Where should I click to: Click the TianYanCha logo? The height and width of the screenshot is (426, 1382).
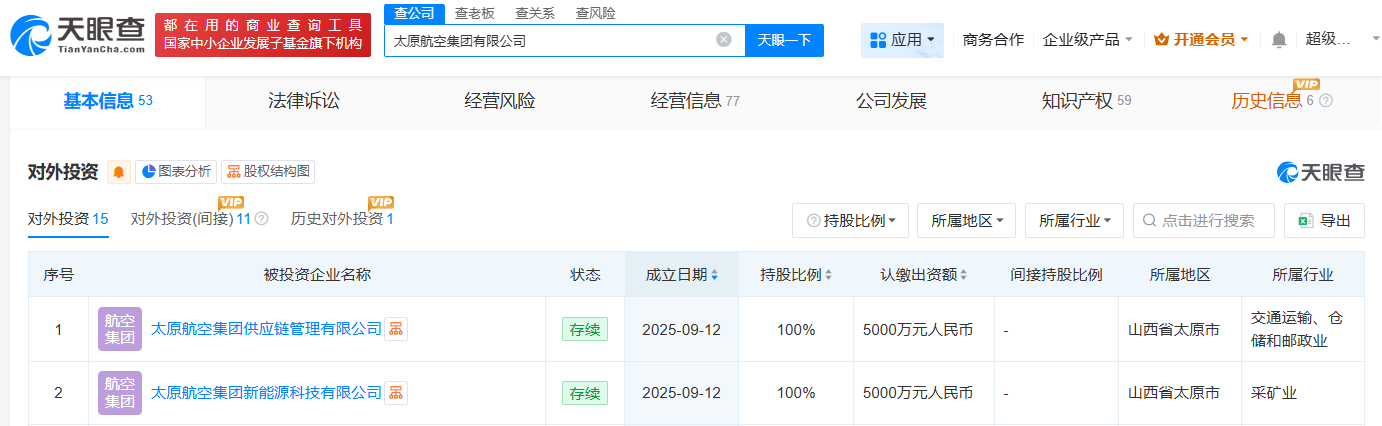coord(77,37)
